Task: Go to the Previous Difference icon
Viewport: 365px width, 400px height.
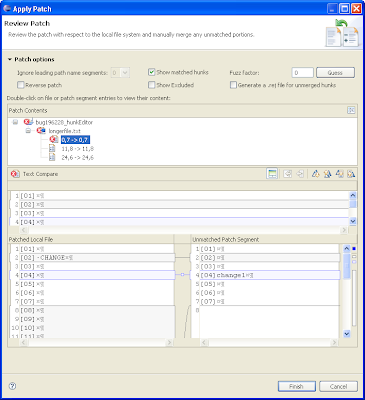Action: [x=327, y=174]
